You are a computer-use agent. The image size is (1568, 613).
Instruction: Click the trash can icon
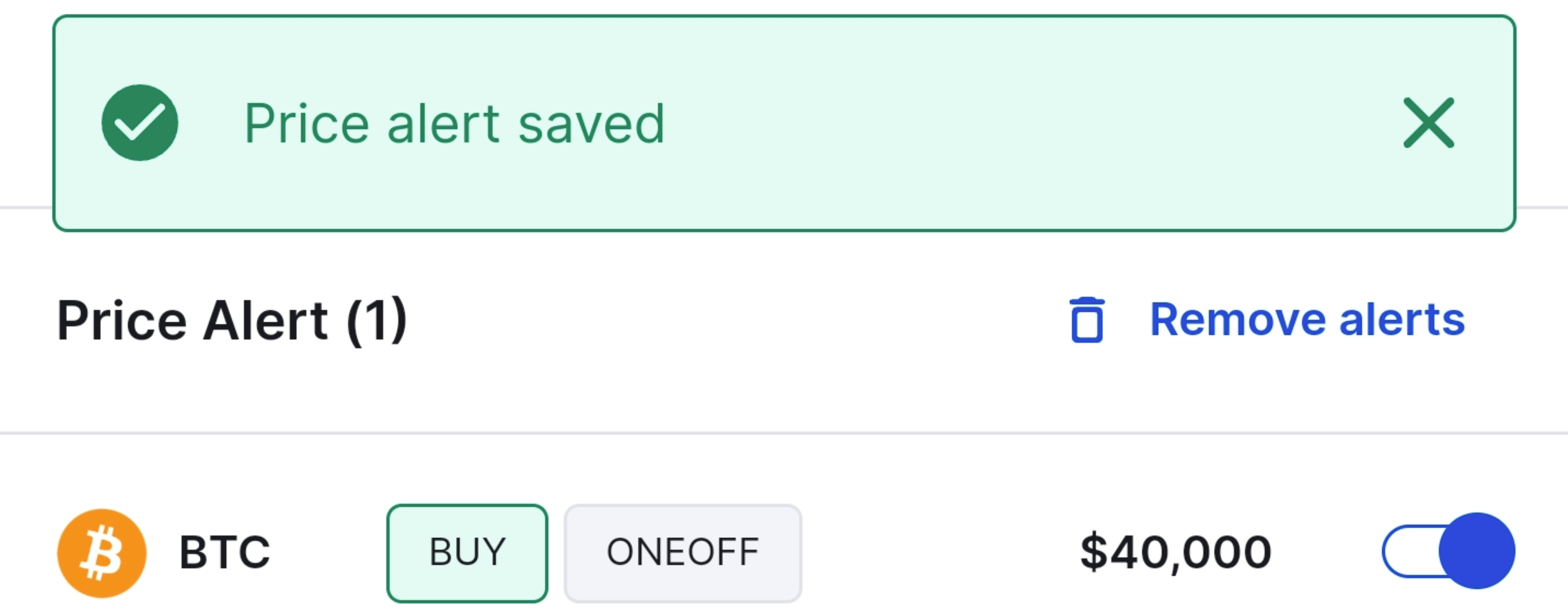click(x=1087, y=320)
